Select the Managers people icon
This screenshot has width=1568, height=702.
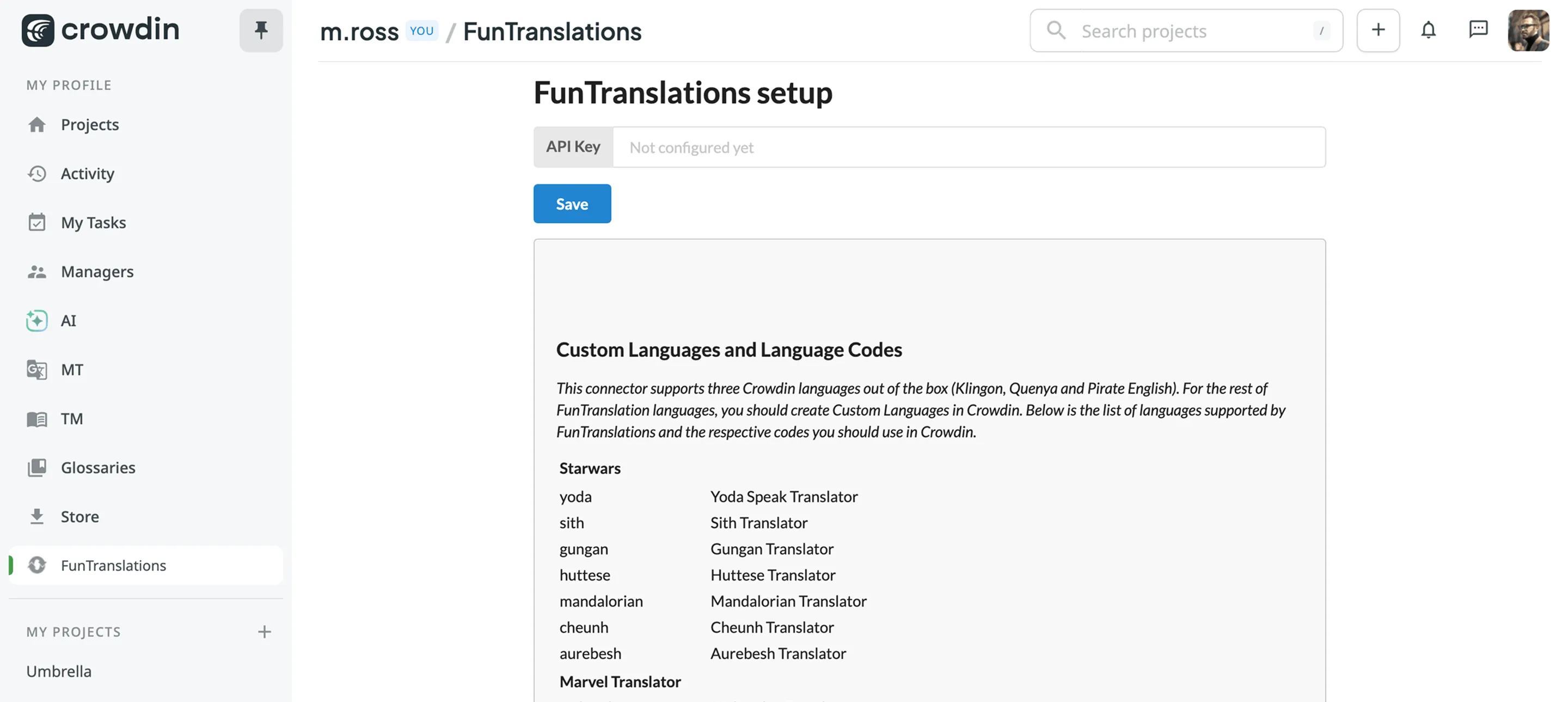(x=37, y=272)
